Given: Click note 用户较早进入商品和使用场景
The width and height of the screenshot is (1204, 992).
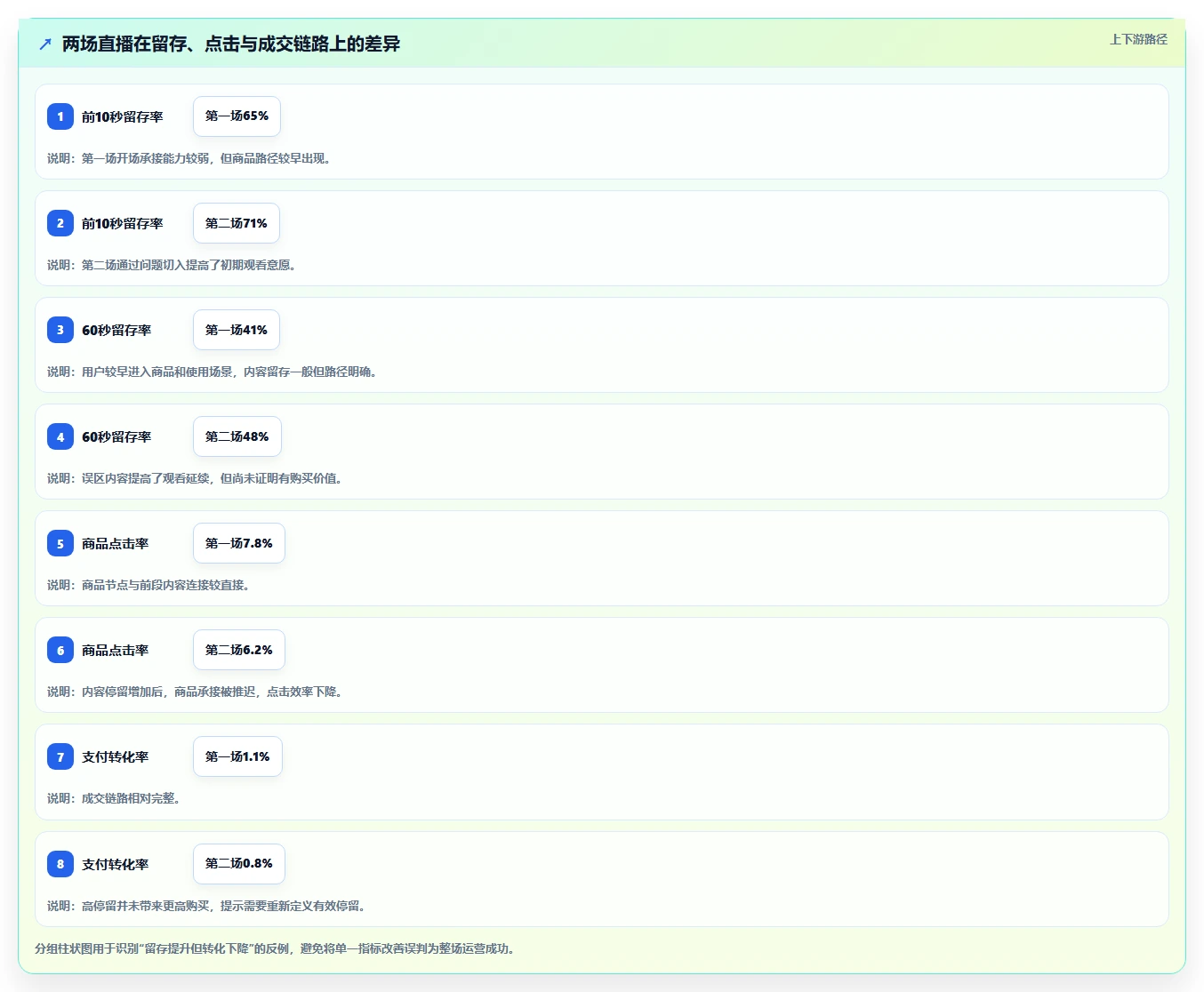Looking at the screenshot, I should pyautogui.click(x=214, y=372).
